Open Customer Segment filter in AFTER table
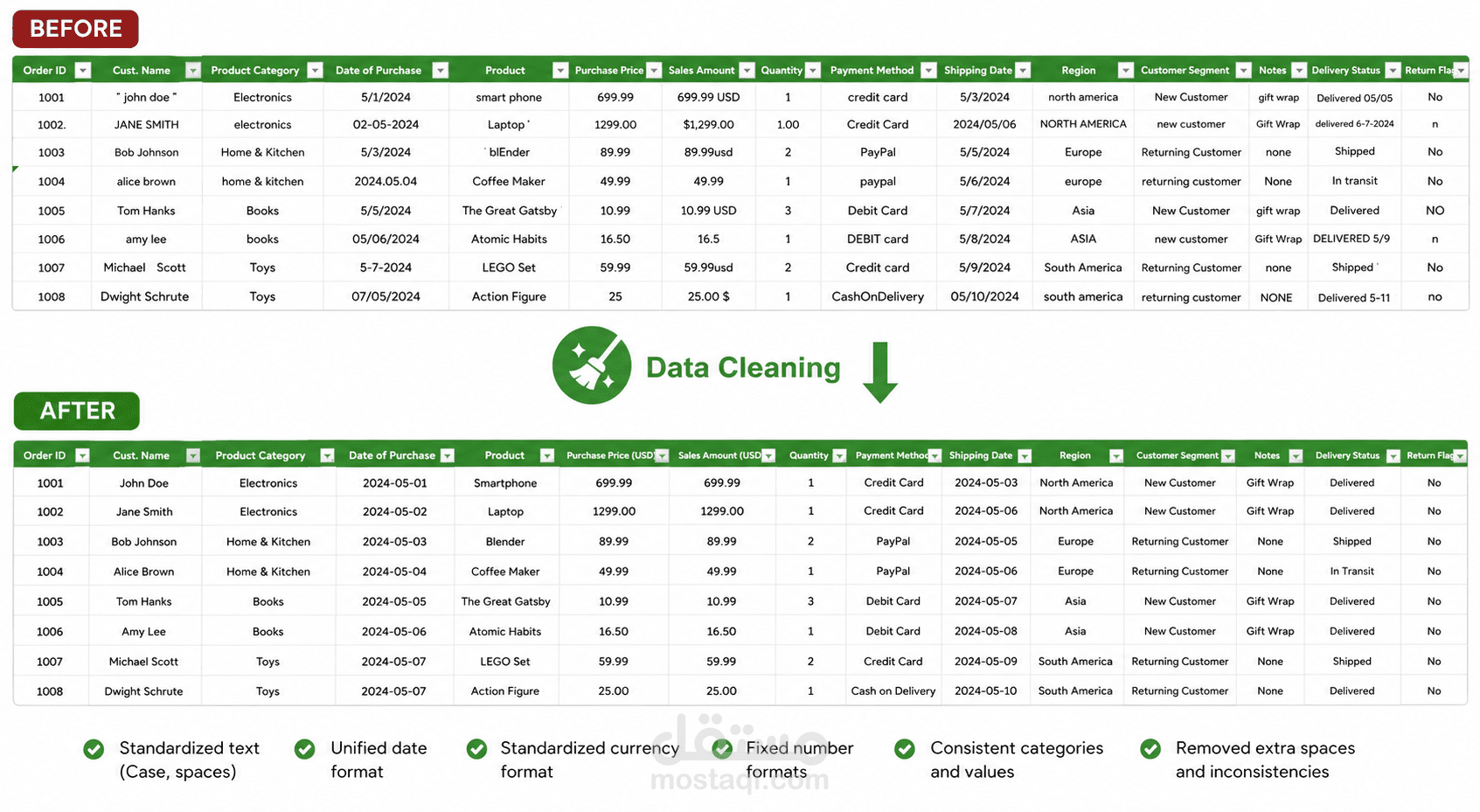This screenshot has height=812, width=1480. tap(1228, 455)
